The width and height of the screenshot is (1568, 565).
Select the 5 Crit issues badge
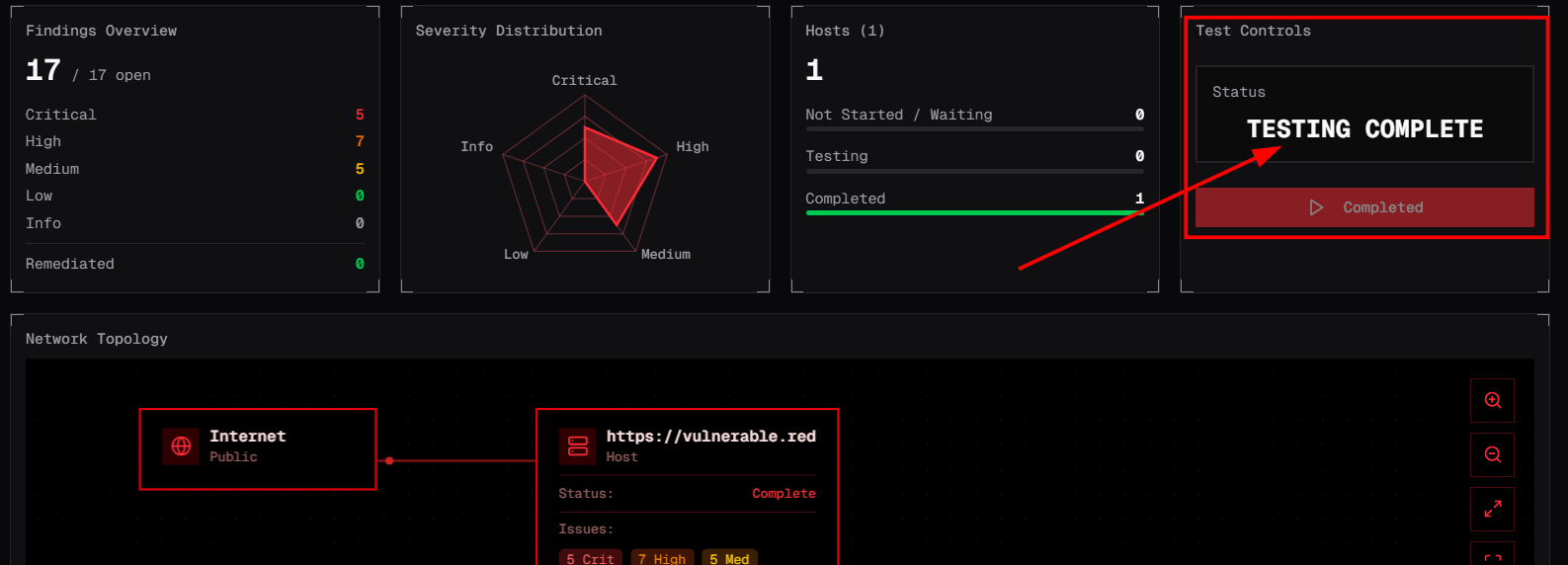[590, 558]
